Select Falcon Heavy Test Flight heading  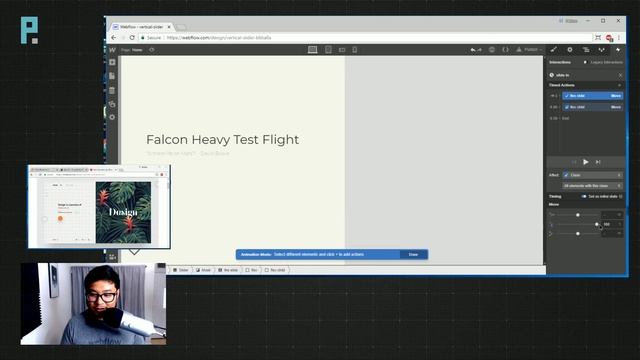(x=222, y=140)
